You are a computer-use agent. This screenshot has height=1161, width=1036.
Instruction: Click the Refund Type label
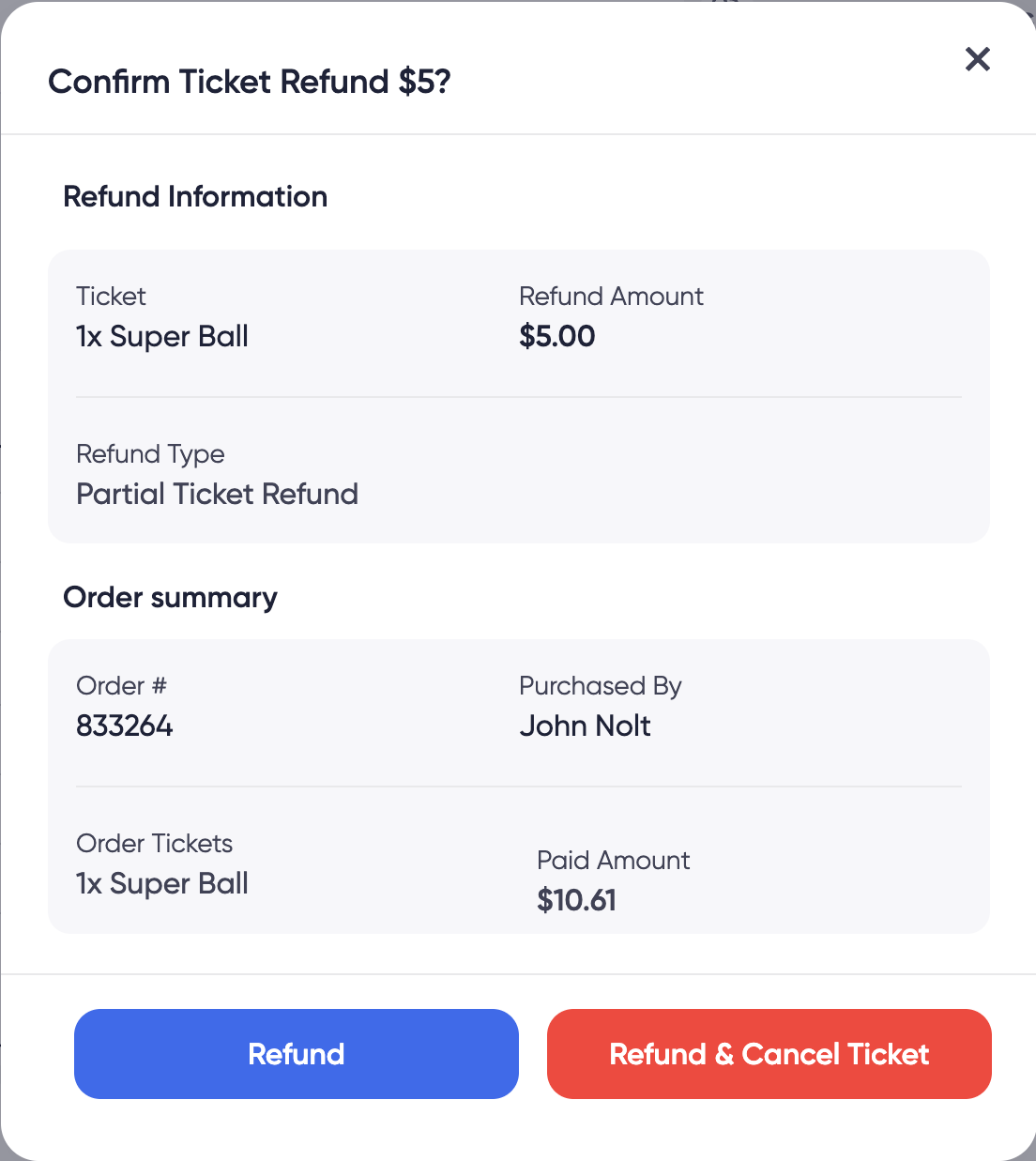[x=150, y=454]
